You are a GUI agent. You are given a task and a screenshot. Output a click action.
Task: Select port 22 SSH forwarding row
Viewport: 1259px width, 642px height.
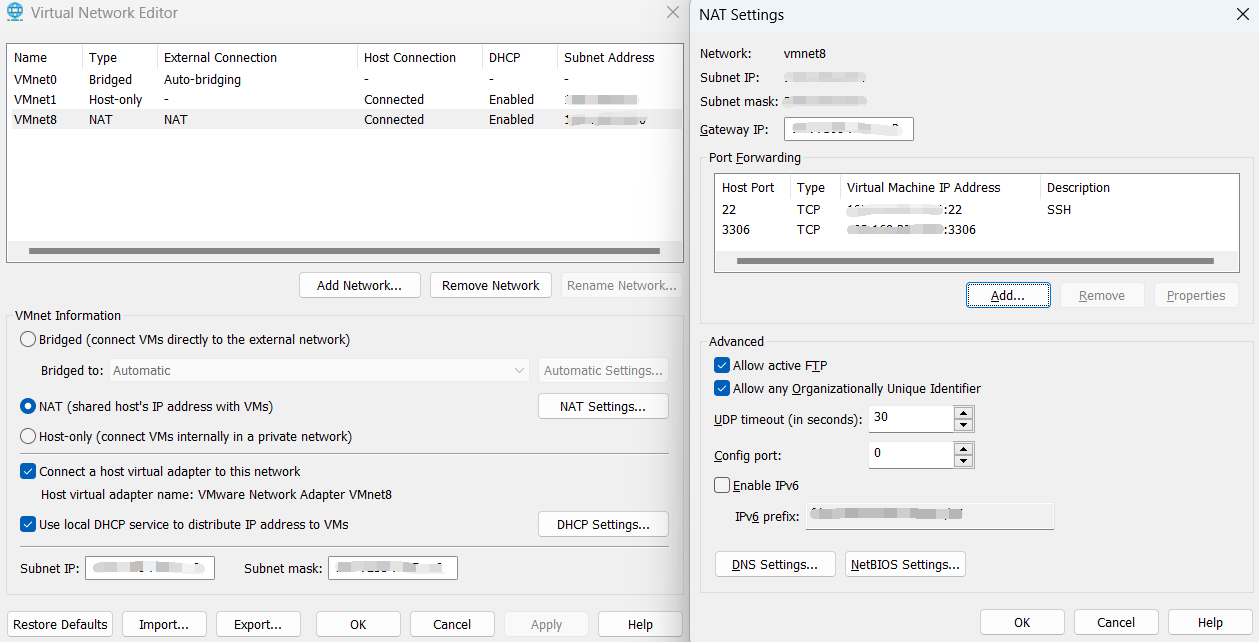click(976, 210)
